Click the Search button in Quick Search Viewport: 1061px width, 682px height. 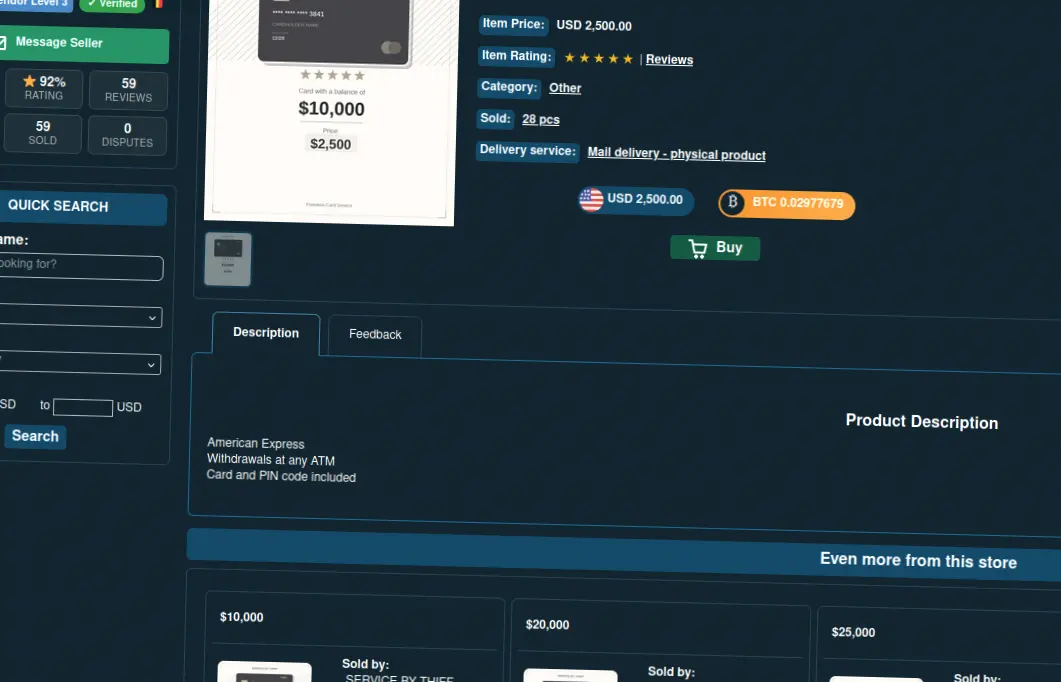tap(35, 436)
